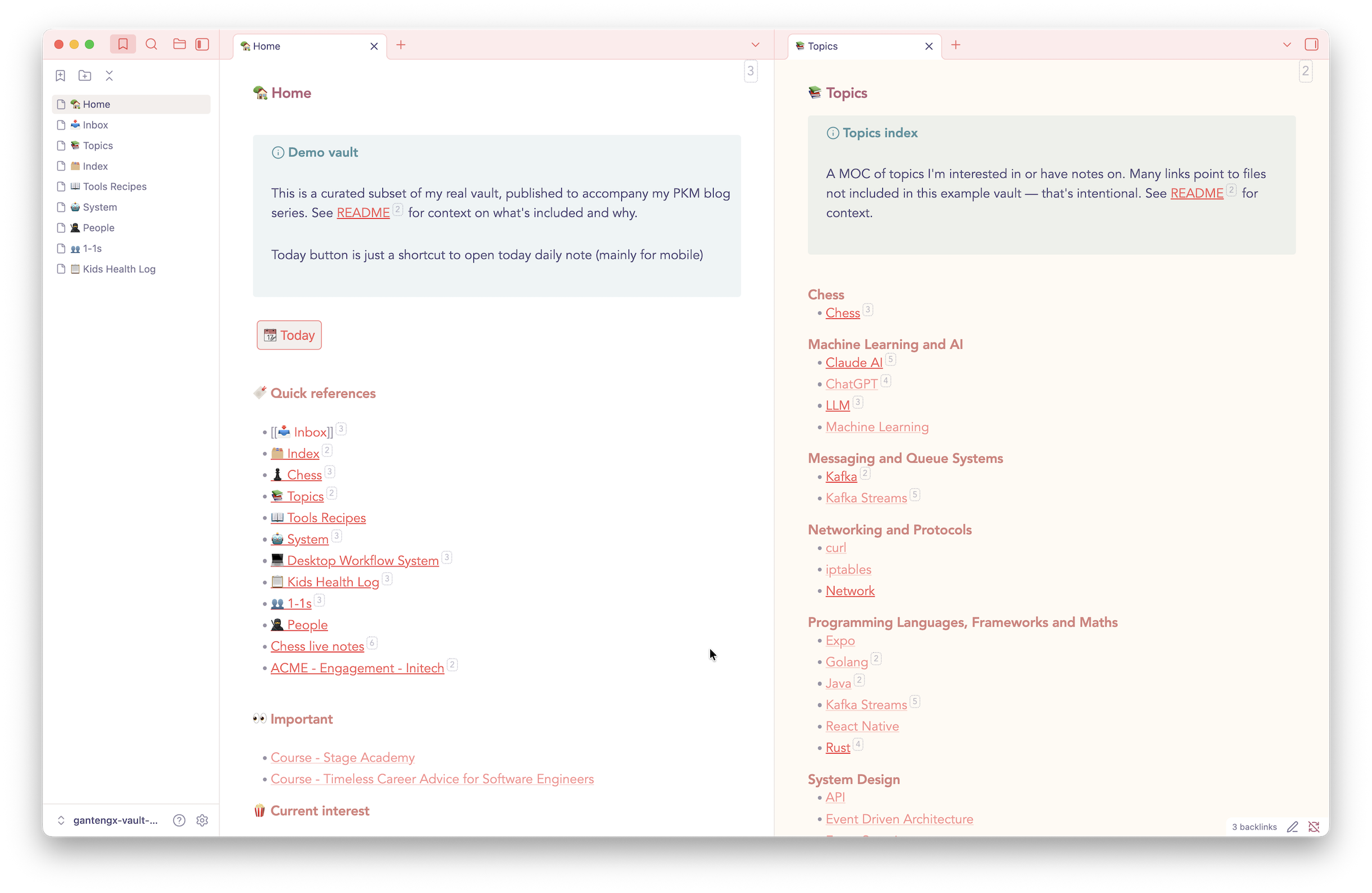Viewport: 1372px width, 893px height.
Task: Expand tab list in Topics pane
Action: tap(1287, 45)
